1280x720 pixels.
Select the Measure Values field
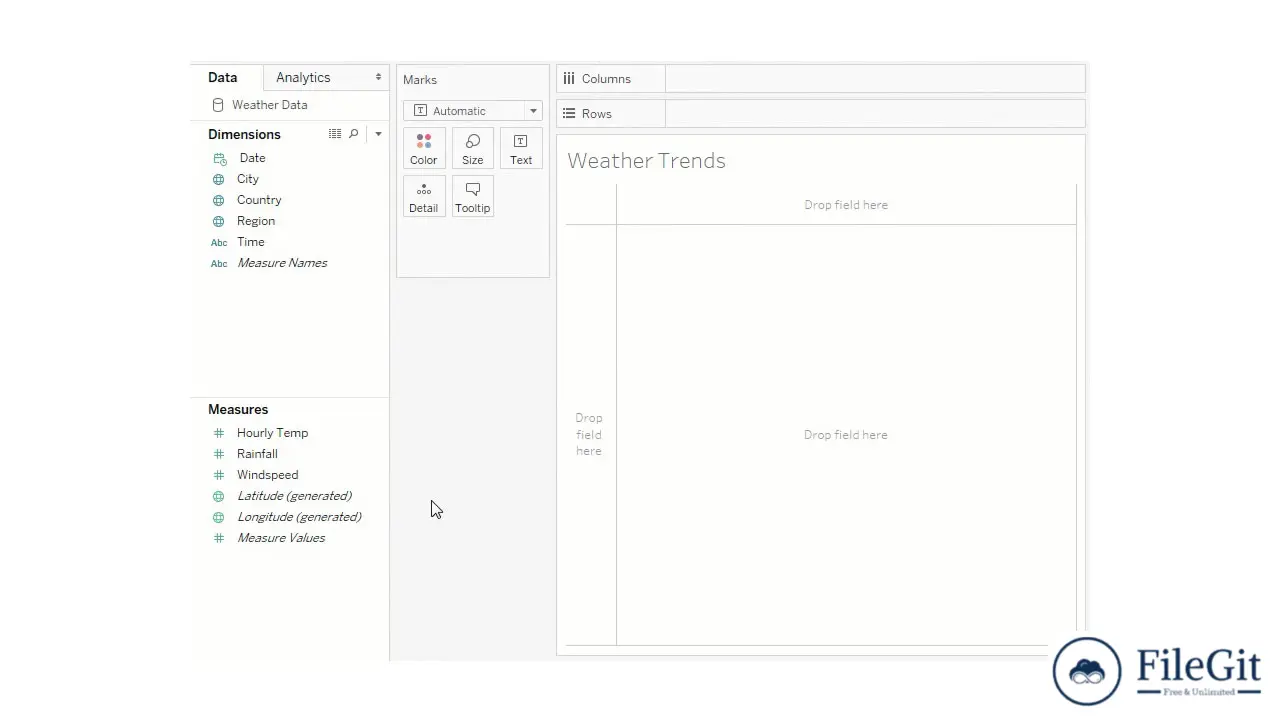coord(281,538)
